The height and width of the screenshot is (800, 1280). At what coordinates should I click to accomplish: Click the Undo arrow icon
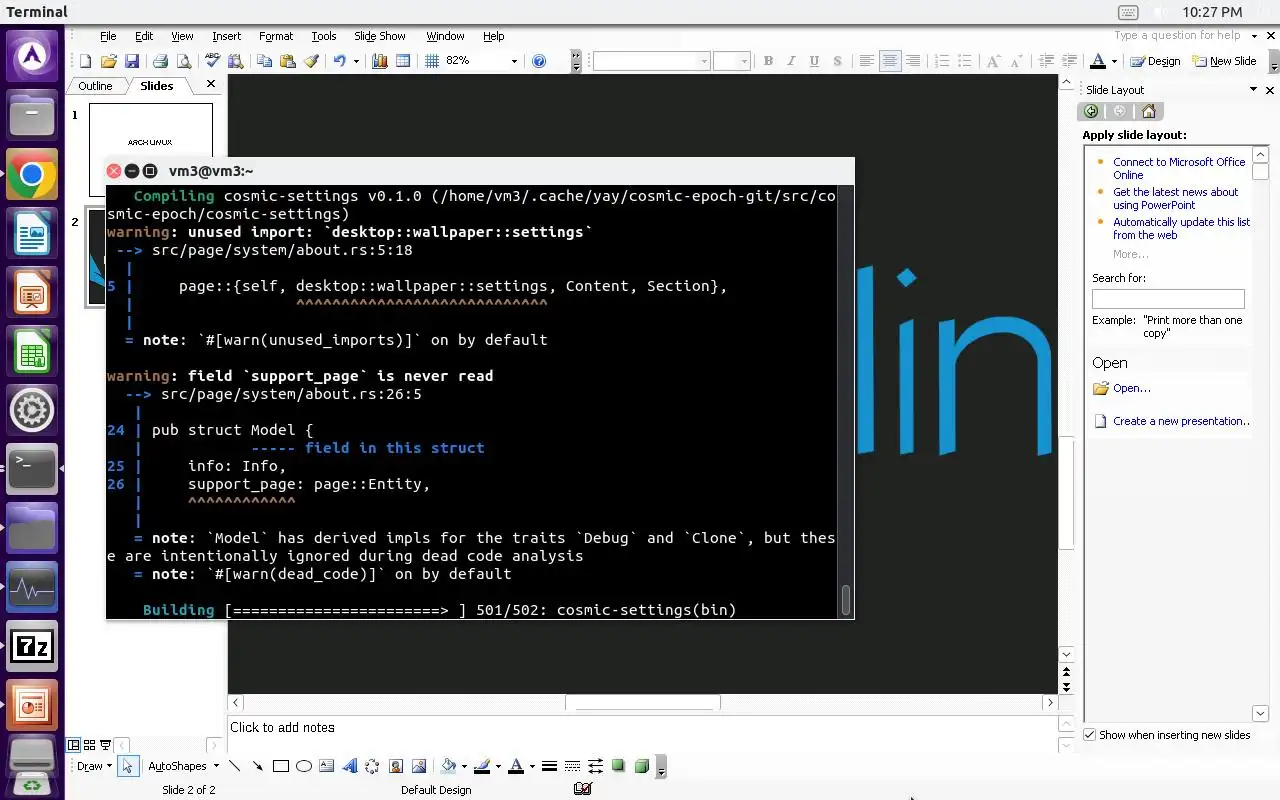[340, 61]
